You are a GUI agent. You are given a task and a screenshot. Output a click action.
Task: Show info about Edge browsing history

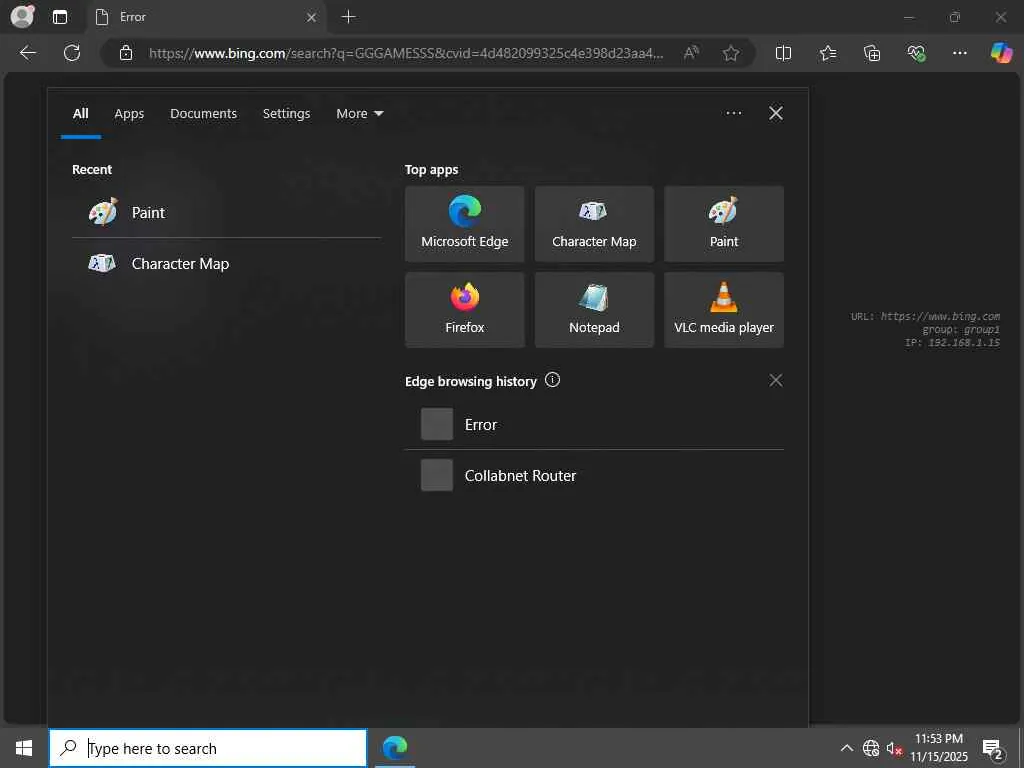coord(552,380)
